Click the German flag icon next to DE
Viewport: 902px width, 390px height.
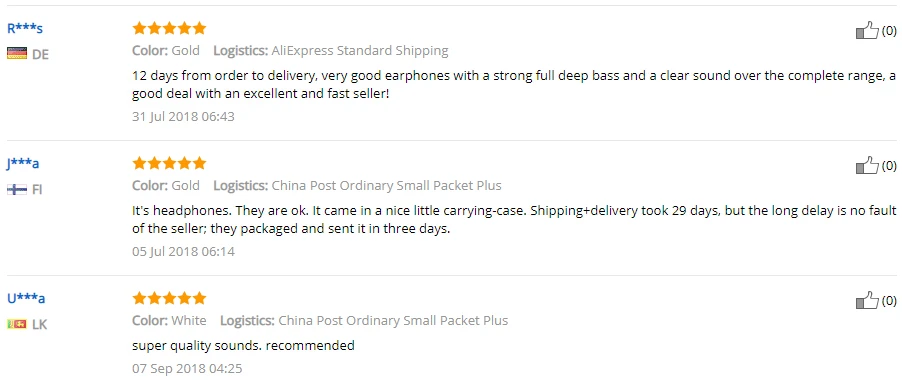pyautogui.click(x=17, y=54)
